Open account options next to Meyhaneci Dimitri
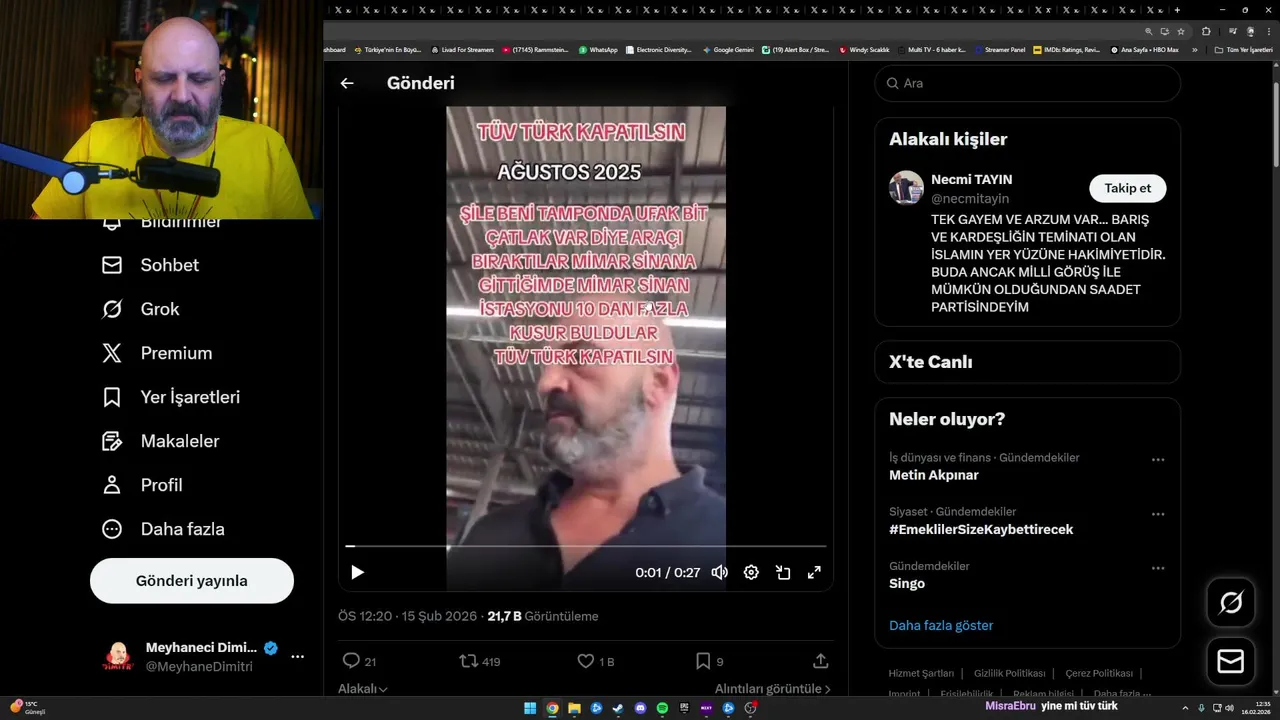 (297, 657)
